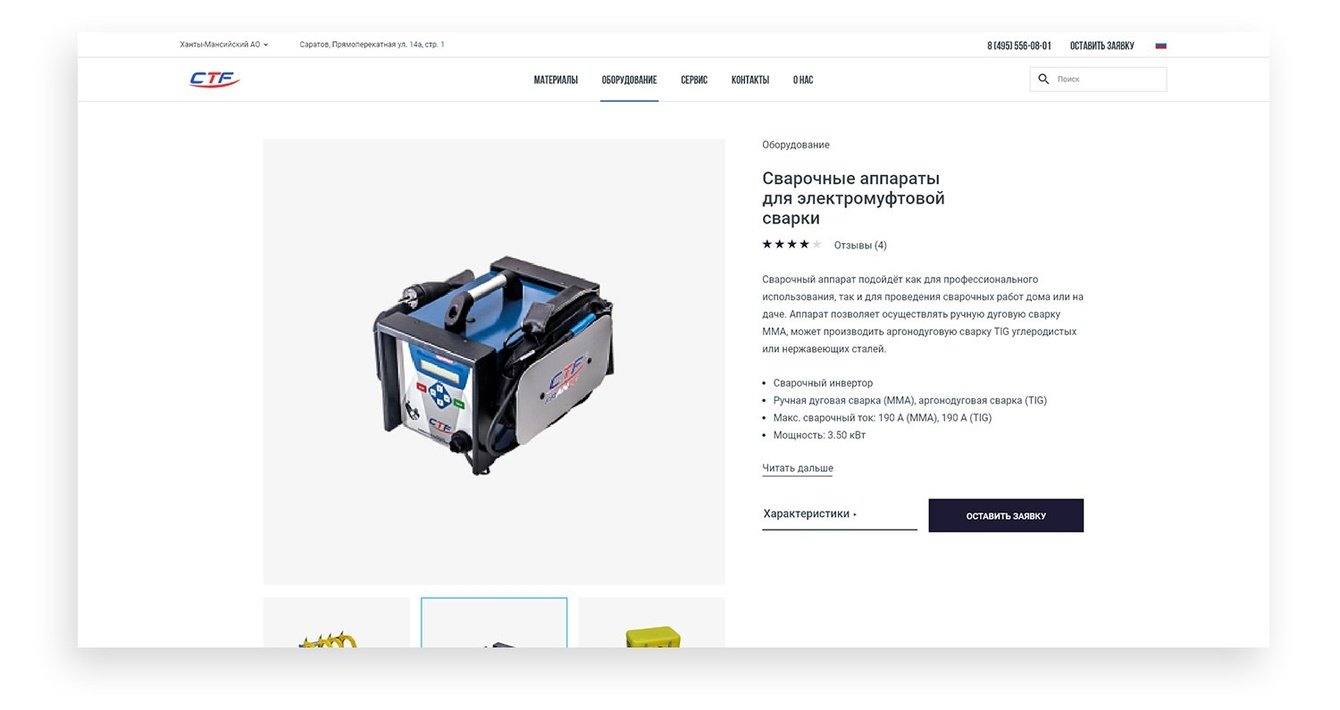Viewport: 1340px width, 710px height.
Task: Click the phone number 8 (495) 556-08-01
Action: [x=1019, y=45]
